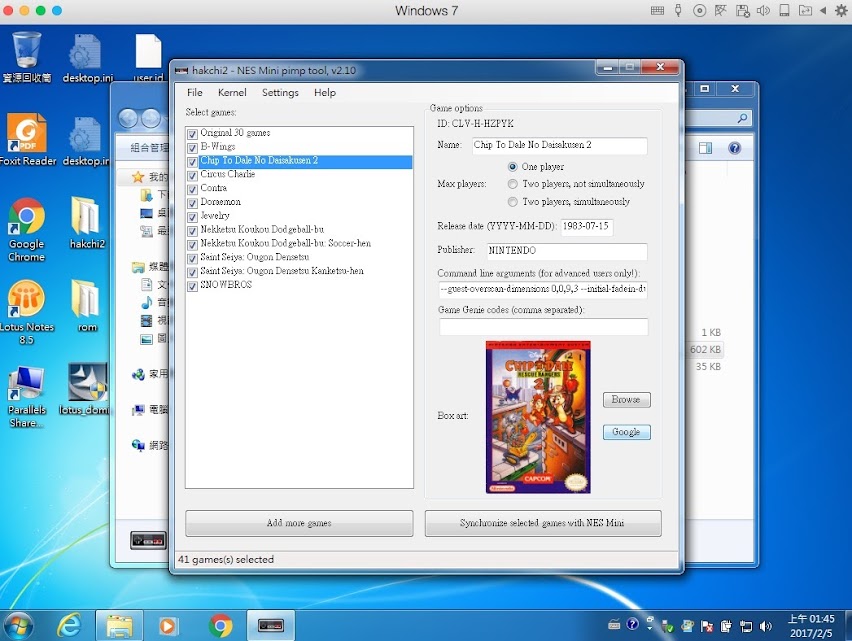Click the Explorer window help icon
852x641 pixels.
[735, 148]
